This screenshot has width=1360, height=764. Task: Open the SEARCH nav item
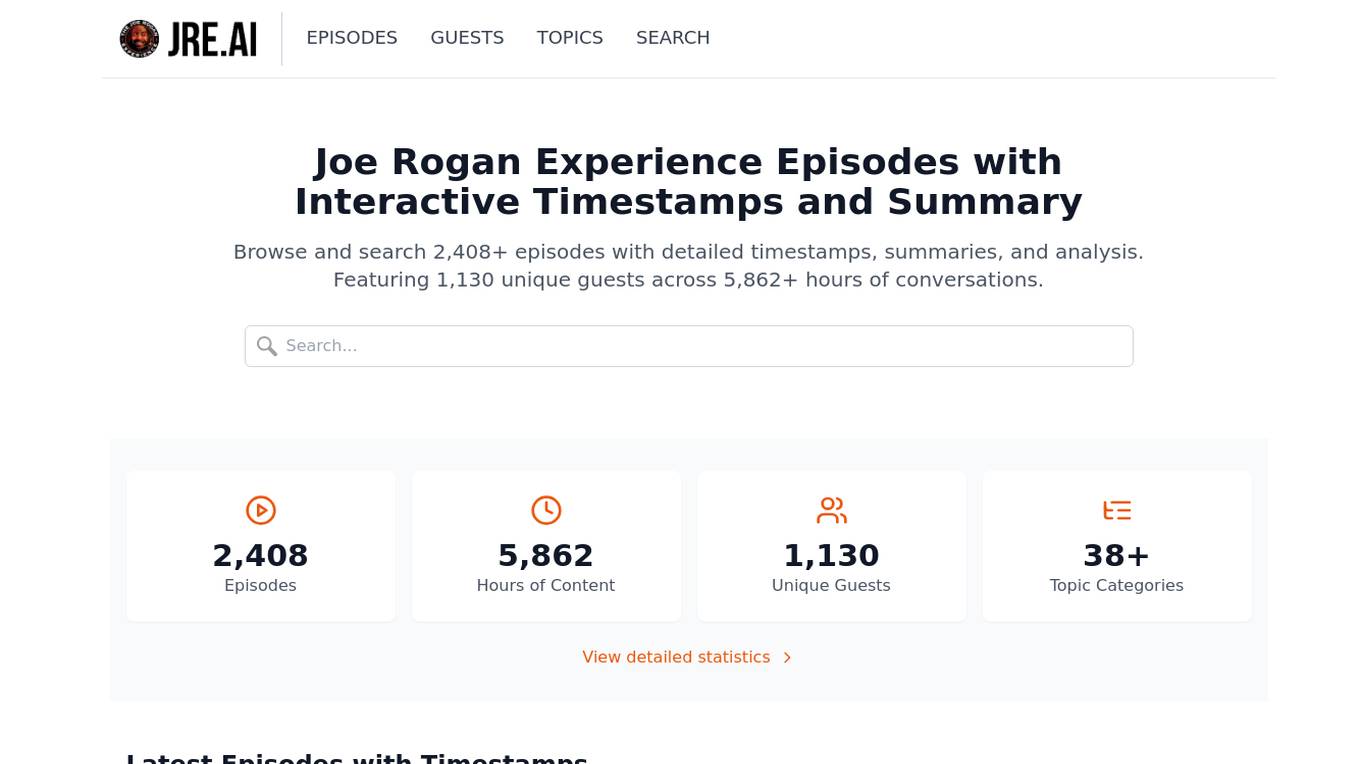click(x=673, y=38)
